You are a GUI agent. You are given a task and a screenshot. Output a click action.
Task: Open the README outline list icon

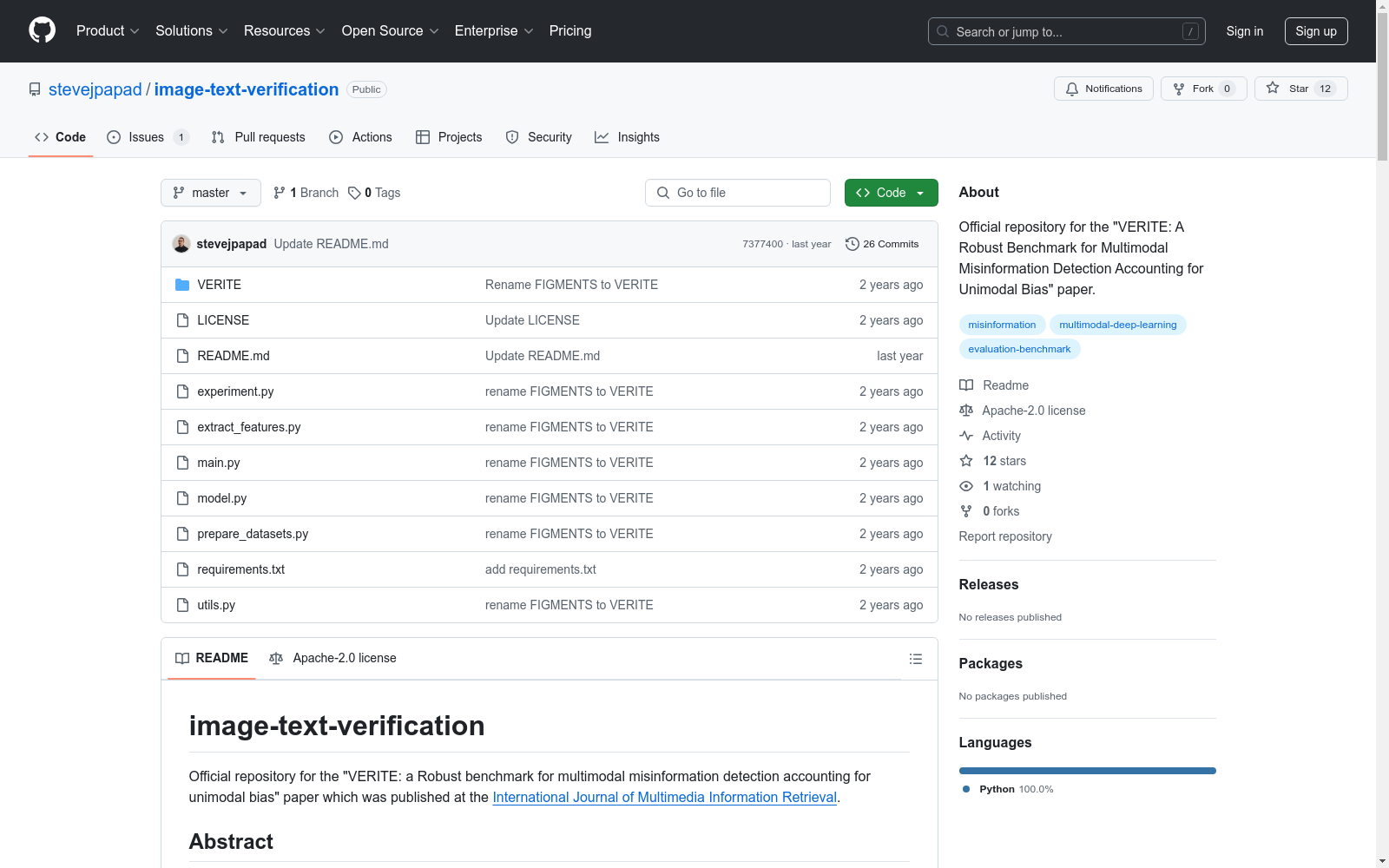coord(915,659)
